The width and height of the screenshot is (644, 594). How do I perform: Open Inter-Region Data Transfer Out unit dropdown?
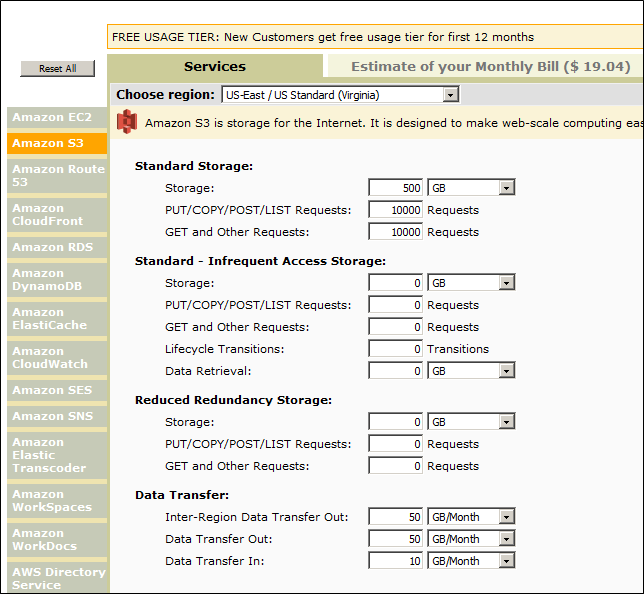coord(471,517)
